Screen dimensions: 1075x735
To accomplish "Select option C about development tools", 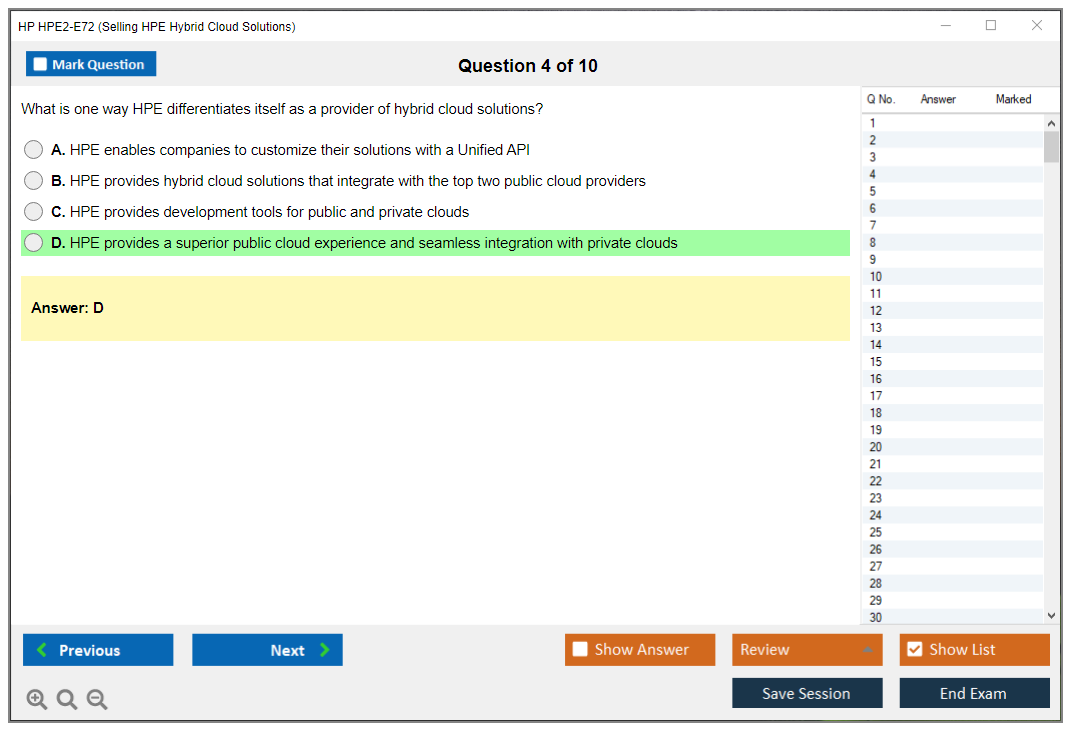I will [34, 212].
